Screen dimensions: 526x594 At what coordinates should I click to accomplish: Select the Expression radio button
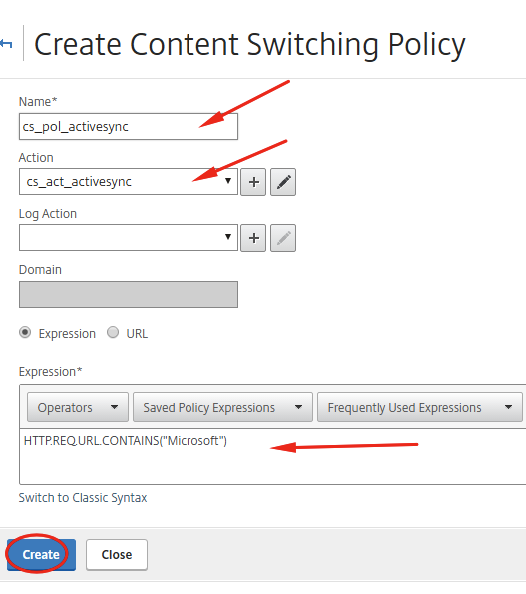coord(25,333)
